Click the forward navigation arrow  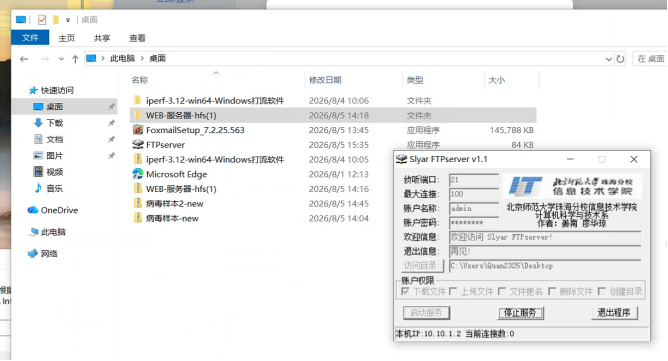pos(45,59)
